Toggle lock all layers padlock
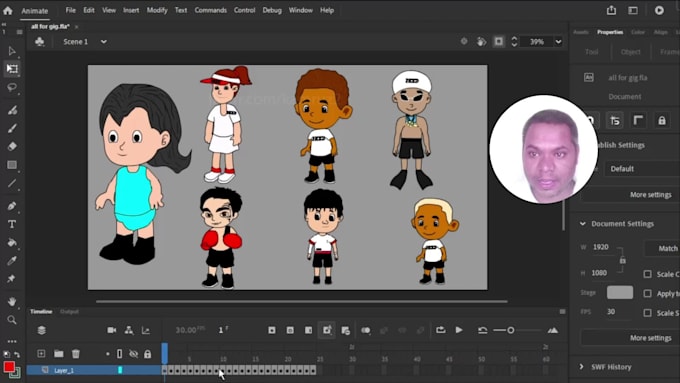 tap(147, 354)
